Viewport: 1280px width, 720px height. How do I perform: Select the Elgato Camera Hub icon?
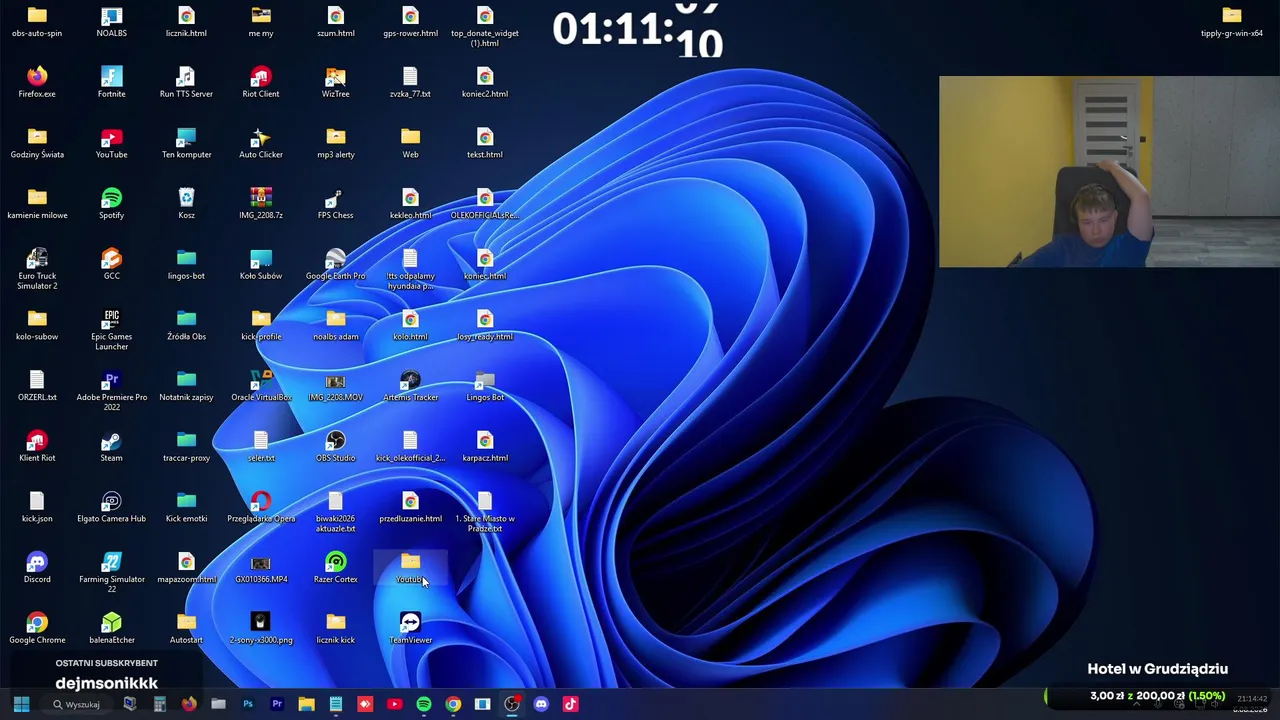111,507
